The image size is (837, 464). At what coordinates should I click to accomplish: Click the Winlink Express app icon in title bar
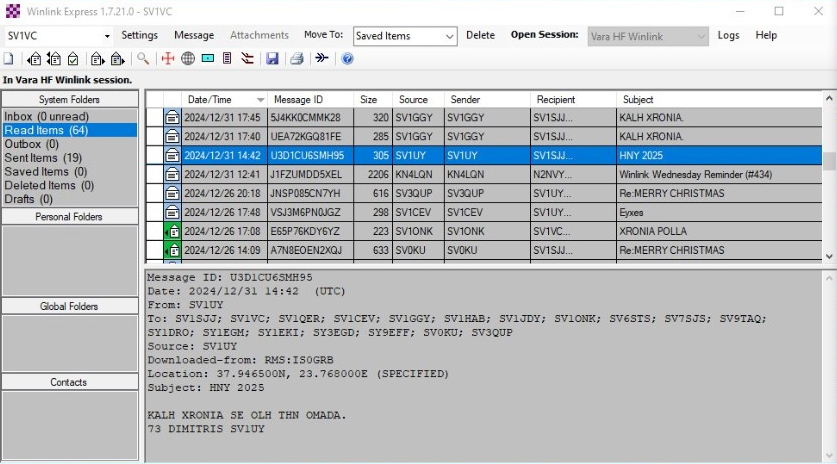[13, 11]
